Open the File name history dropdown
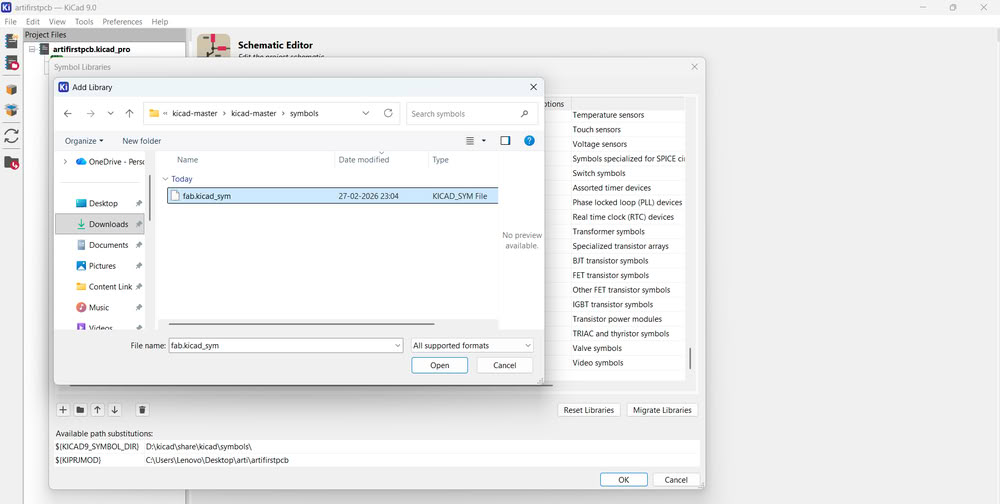Image resolution: width=1000 pixels, height=504 pixels. (x=398, y=345)
